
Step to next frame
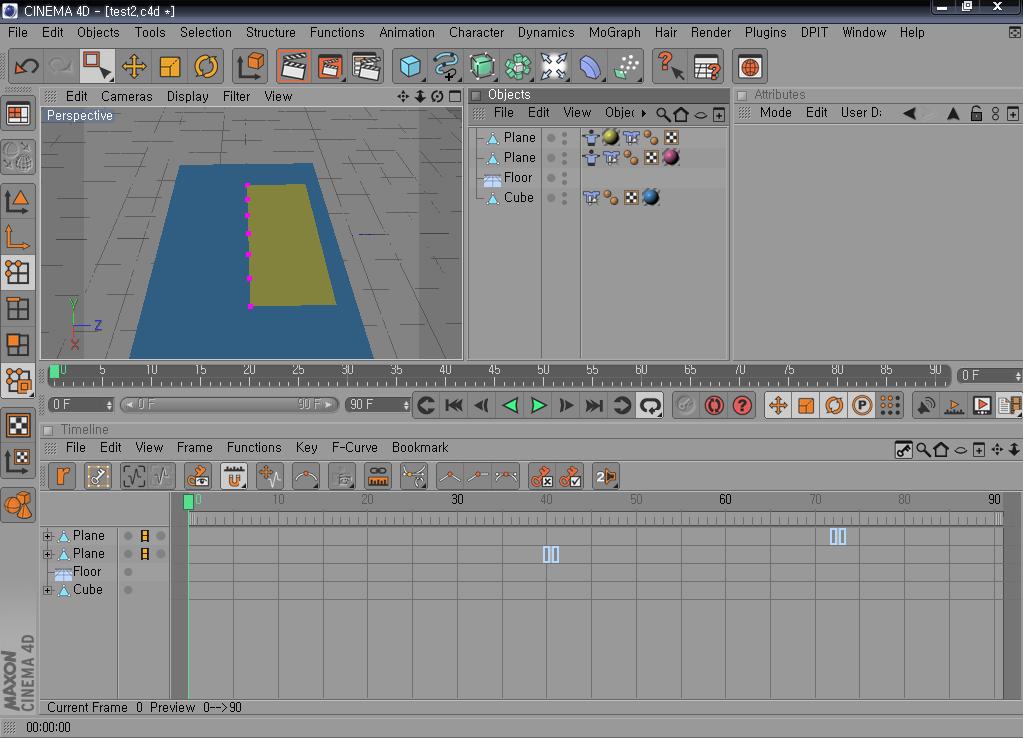pos(566,405)
